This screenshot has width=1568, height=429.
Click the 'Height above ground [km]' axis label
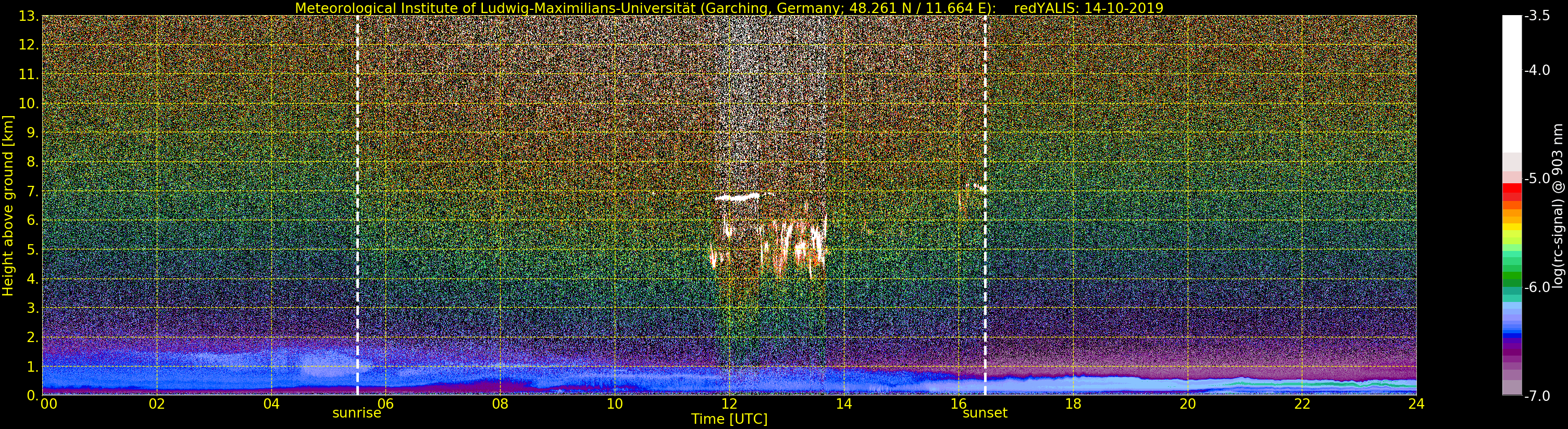pos(8,206)
